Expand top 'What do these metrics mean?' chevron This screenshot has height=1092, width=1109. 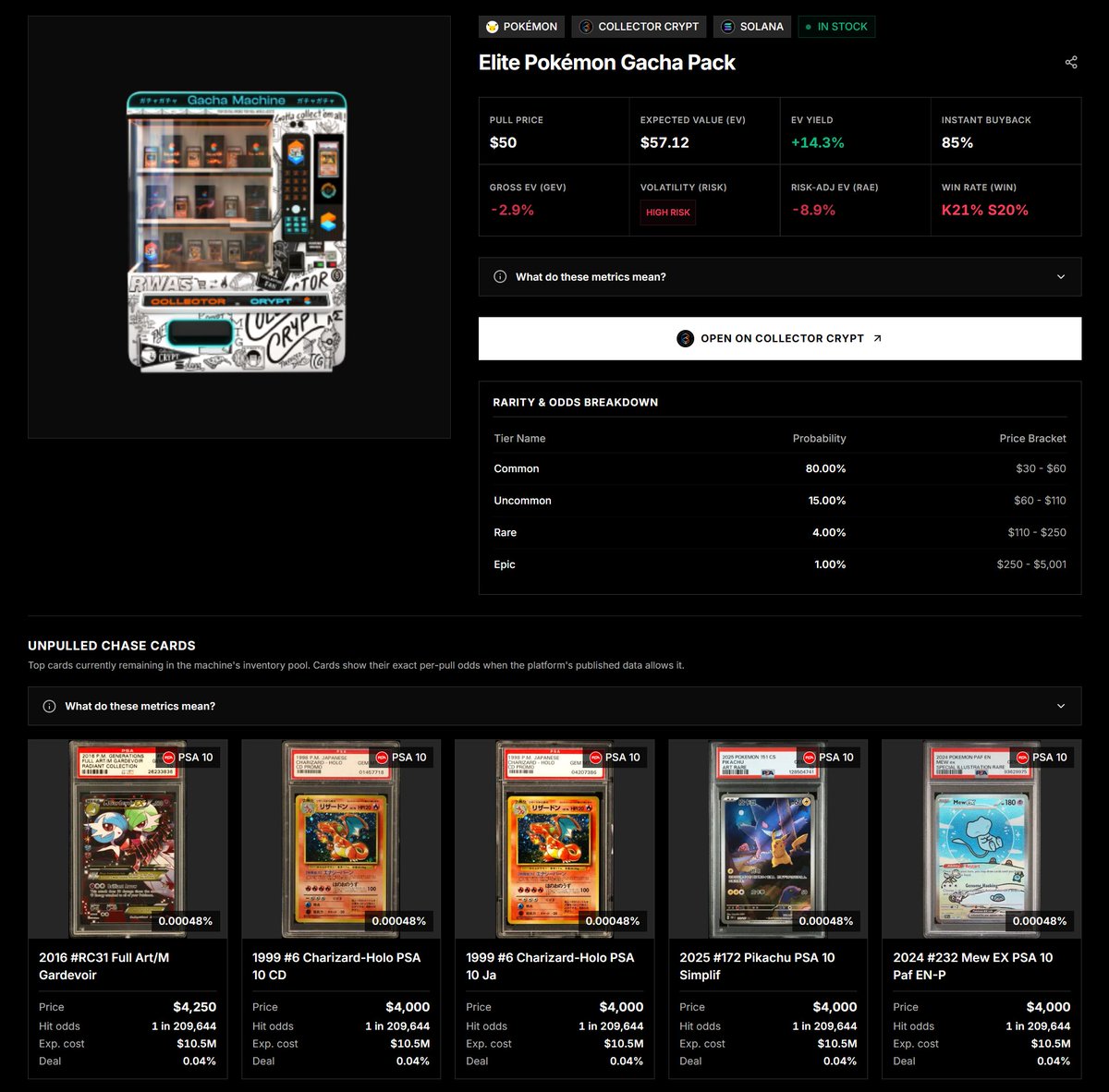(1061, 276)
